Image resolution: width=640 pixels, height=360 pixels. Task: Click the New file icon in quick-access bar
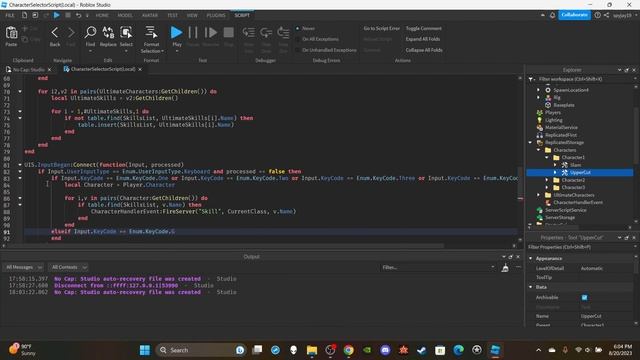tap(24, 15)
